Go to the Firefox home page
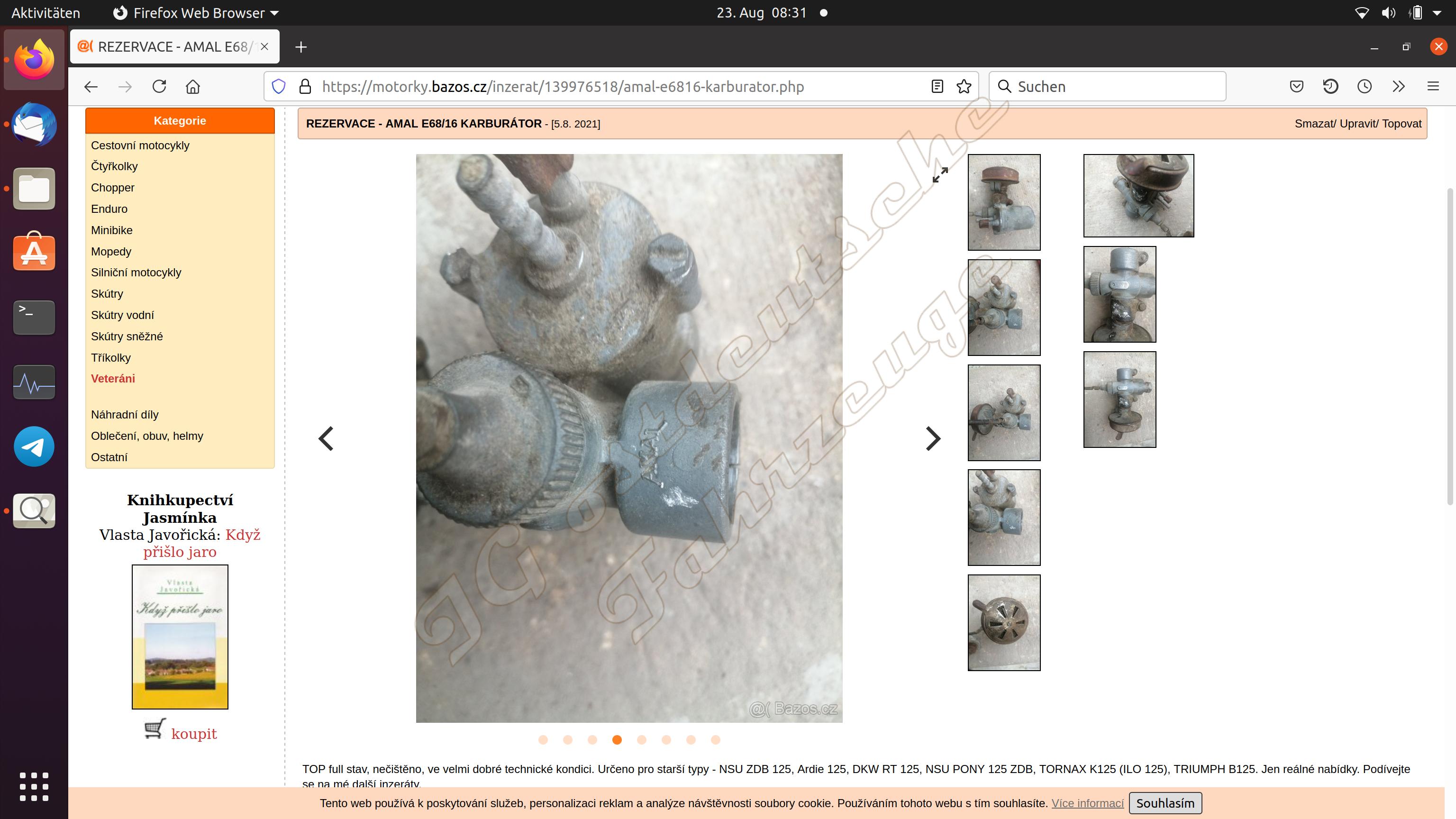 pos(193,86)
